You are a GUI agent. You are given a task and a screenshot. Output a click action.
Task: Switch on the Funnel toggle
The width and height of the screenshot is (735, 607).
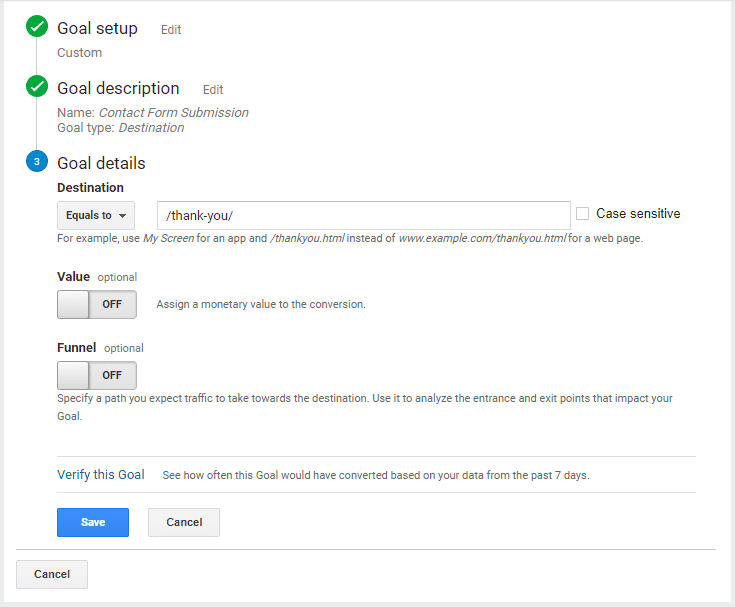point(97,375)
